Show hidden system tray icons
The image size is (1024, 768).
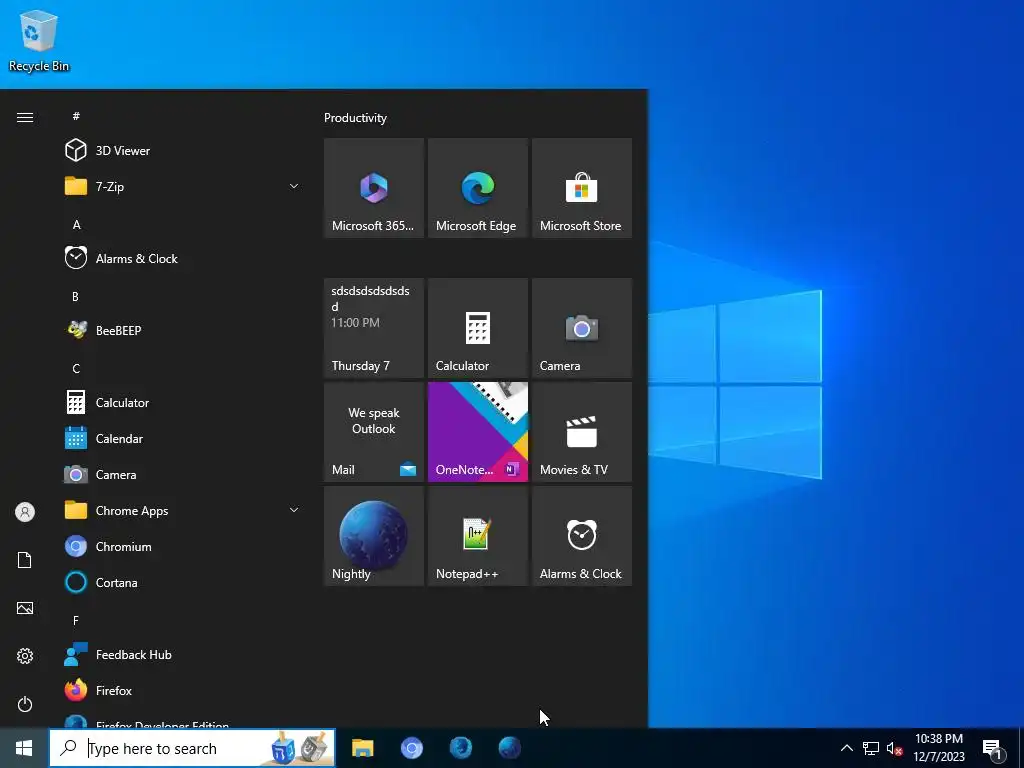[846, 748]
